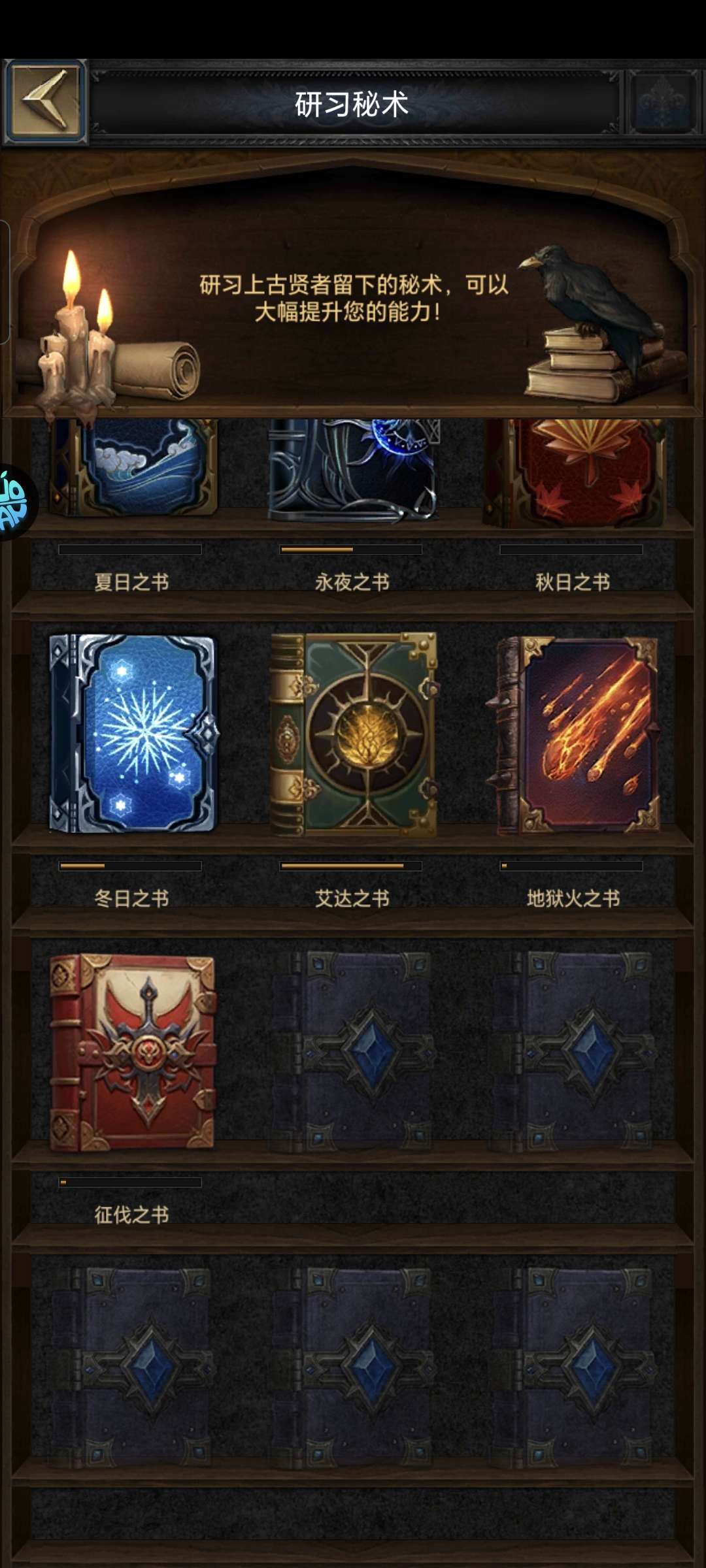
Task: Open the red maple autumn book
Action: pyautogui.click(x=574, y=473)
